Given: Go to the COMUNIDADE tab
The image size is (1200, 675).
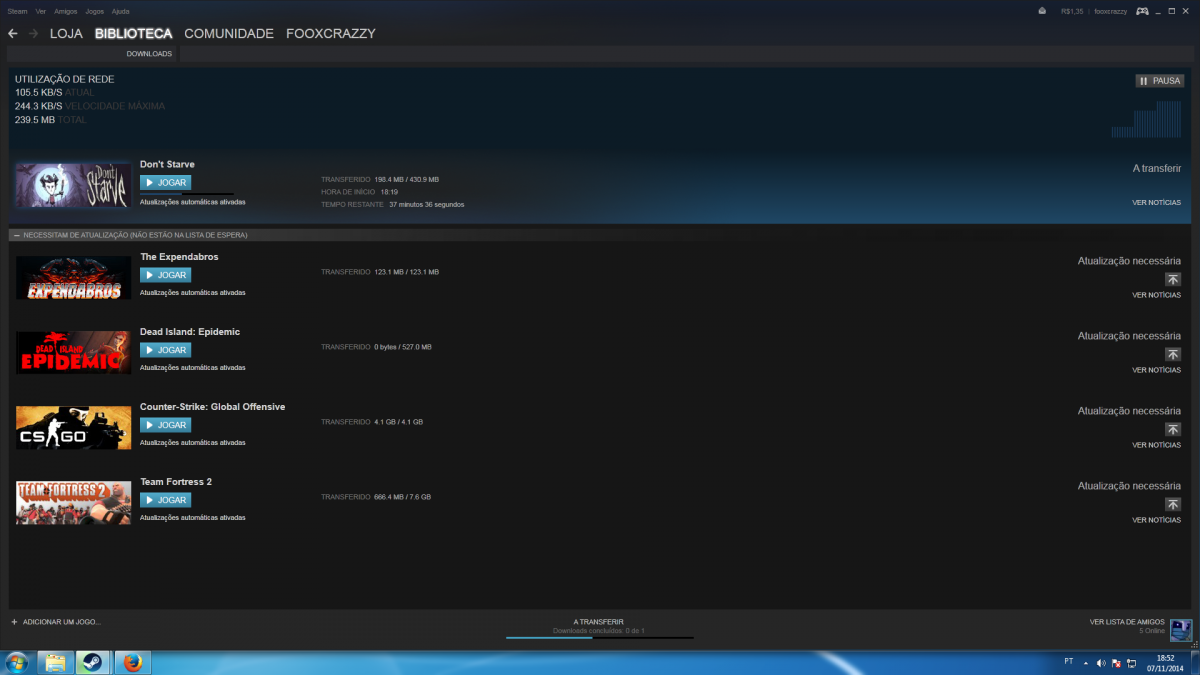Looking at the screenshot, I should [x=228, y=34].
